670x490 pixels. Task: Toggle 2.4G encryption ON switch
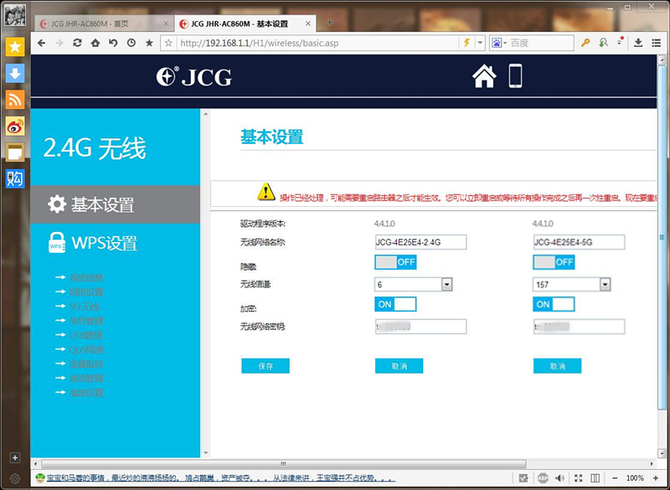[395, 304]
